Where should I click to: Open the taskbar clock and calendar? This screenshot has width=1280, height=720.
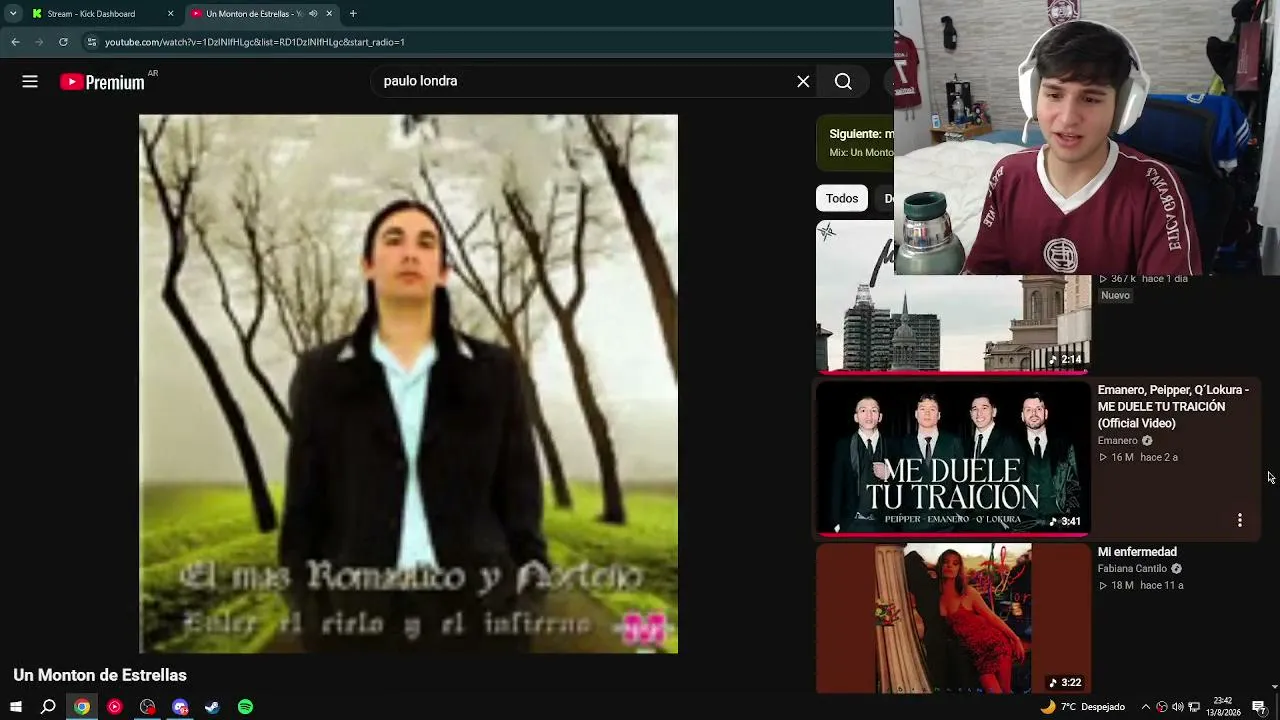(x=1222, y=707)
